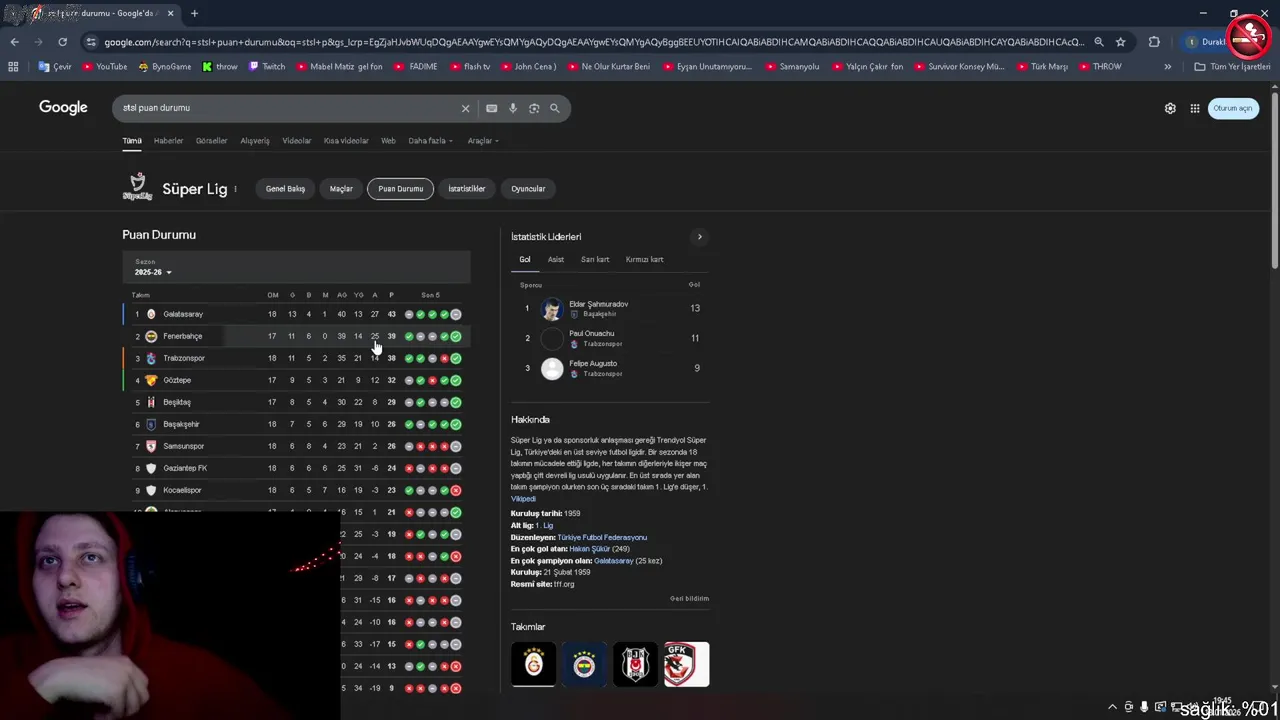This screenshot has width=1280, height=720.
Task: Open the Tüm Yer İşaretleri folder
Action: (1232, 66)
